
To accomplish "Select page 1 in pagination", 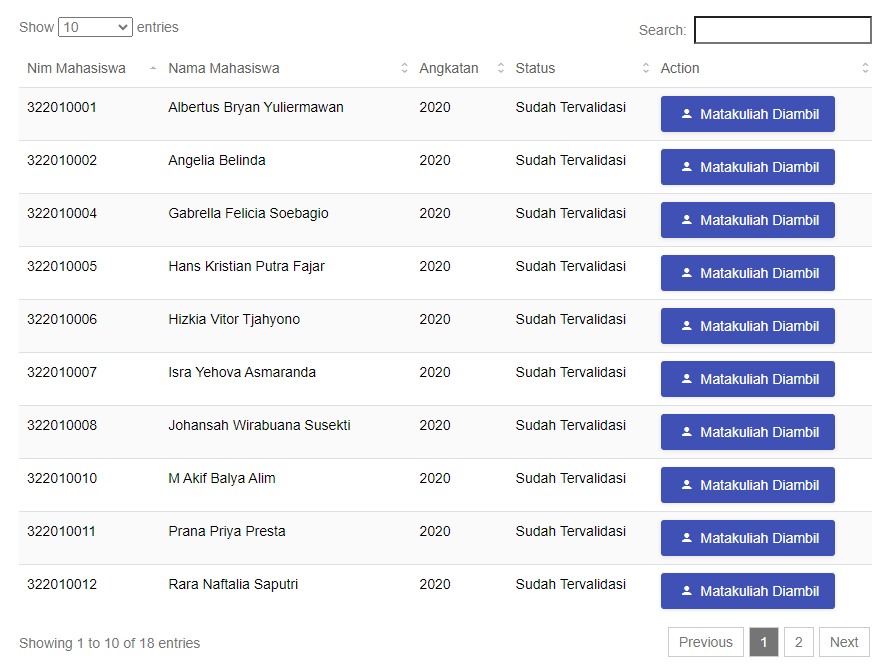I will (764, 642).
